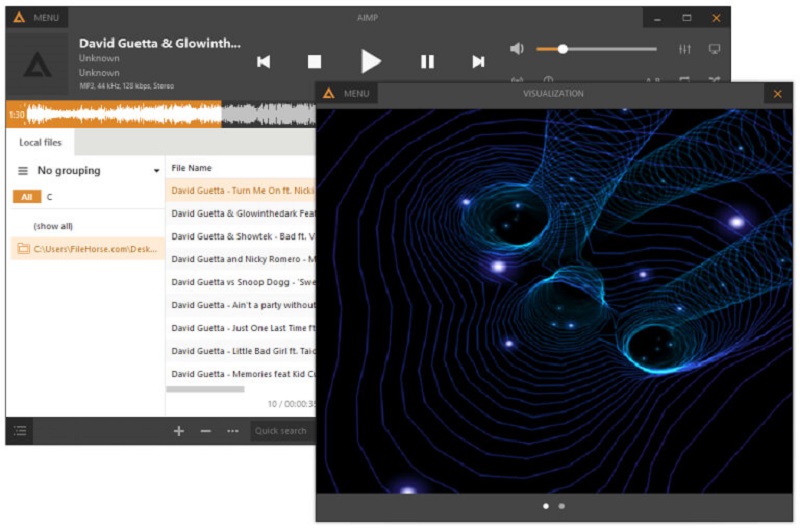
Task: Select the 'C' letter filter
Action: click(x=49, y=197)
